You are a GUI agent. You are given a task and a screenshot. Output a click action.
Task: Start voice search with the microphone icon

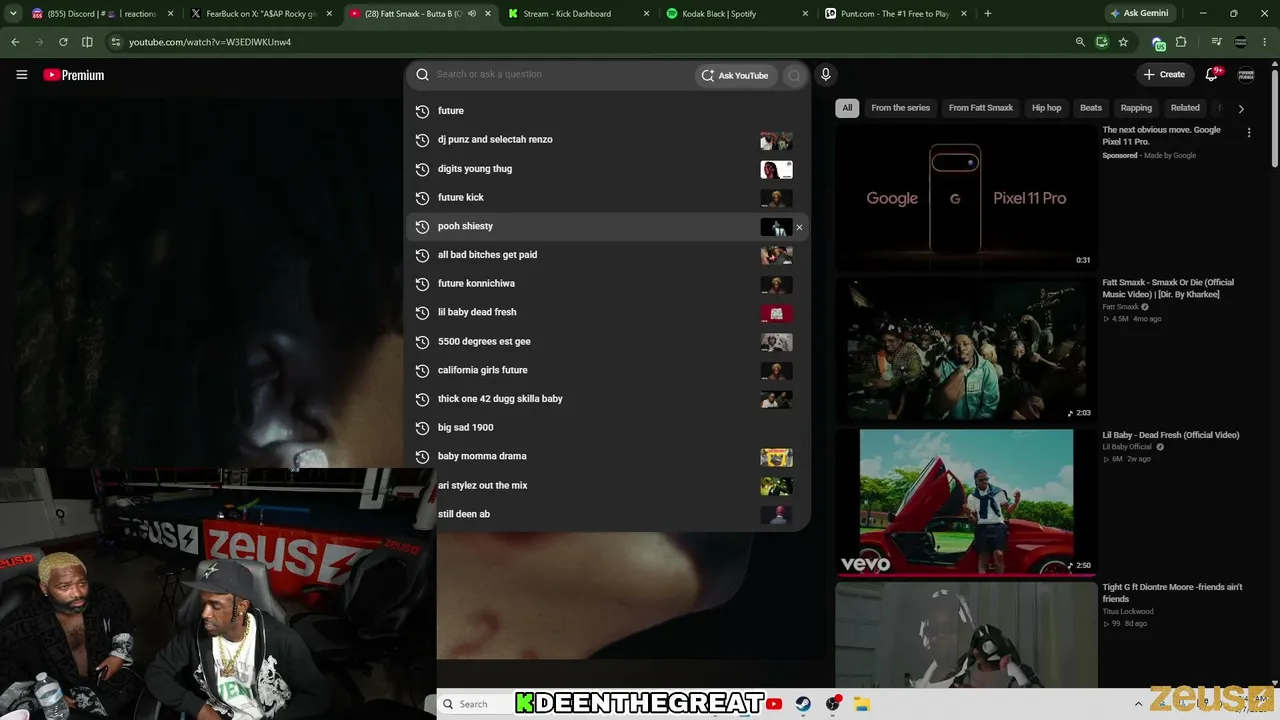pyautogui.click(x=825, y=74)
